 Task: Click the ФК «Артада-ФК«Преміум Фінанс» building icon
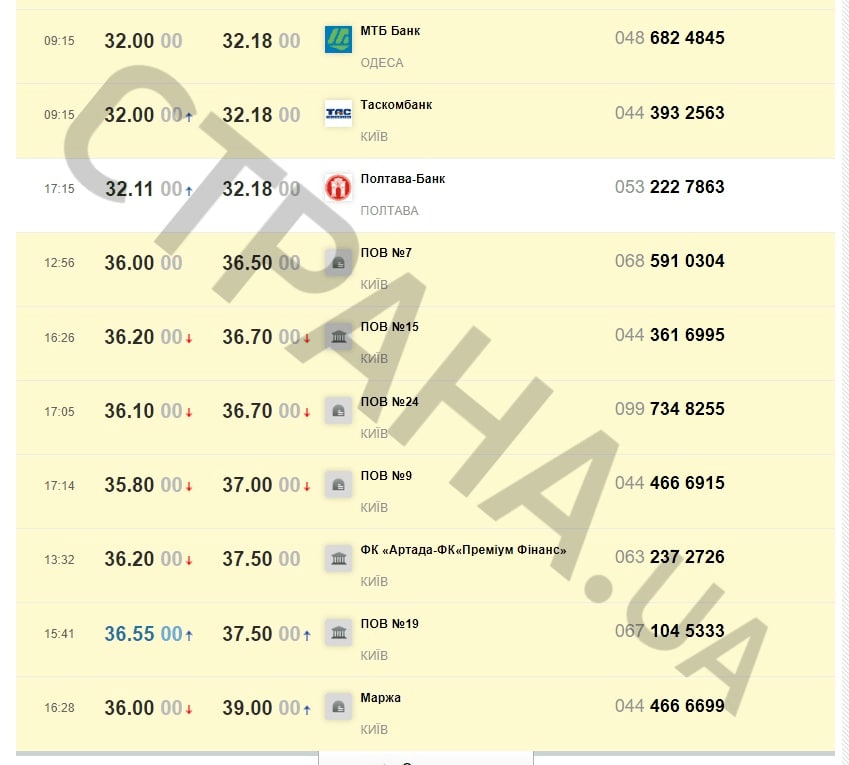(338, 558)
